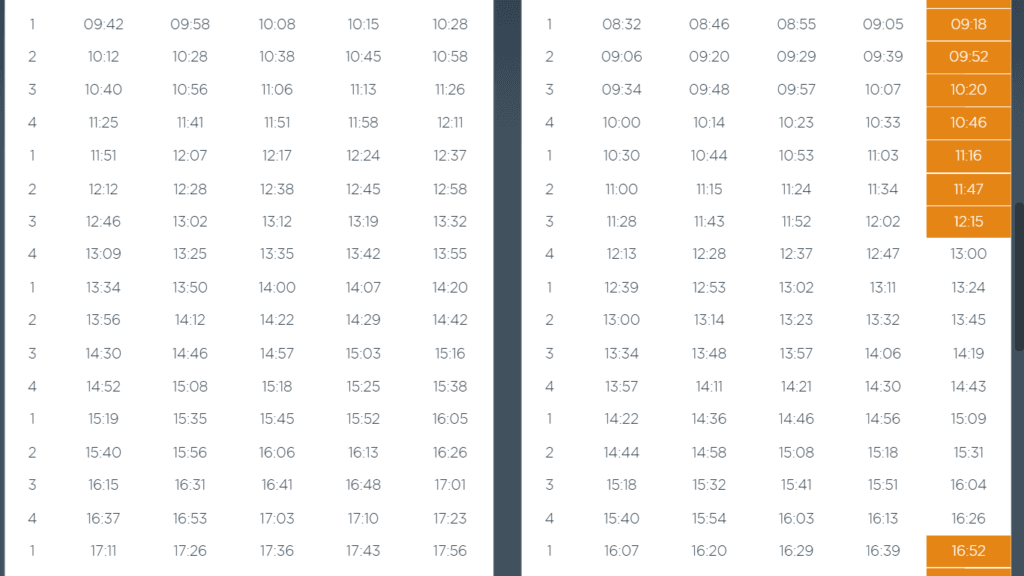Click the 16:26 time in left table's last column
Image resolution: width=1024 pixels, height=576 pixels.
click(450, 452)
